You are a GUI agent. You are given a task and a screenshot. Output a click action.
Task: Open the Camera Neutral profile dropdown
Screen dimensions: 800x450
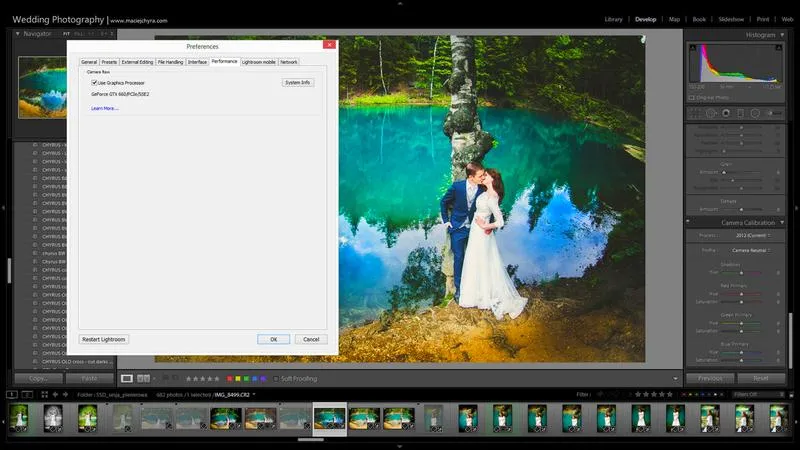(x=751, y=251)
